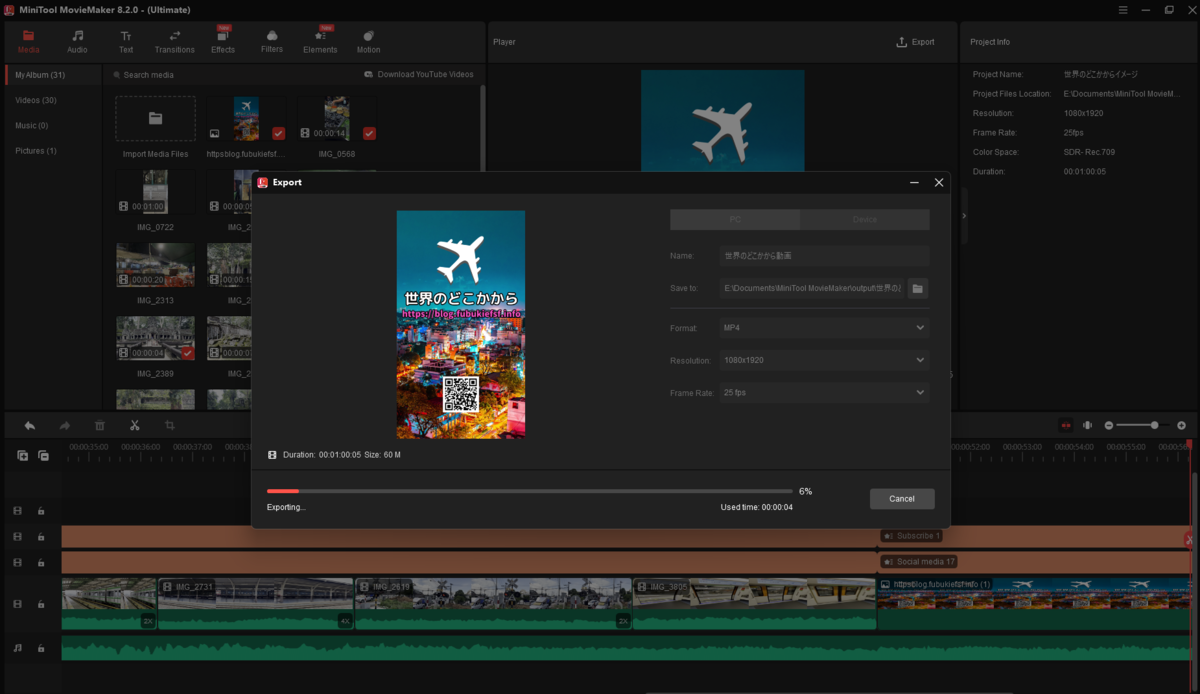1200x694 pixels.
Task: Select the httpsblog.fubukiefsf picture thumbnail
Action: pyautogui.click(x=246, y=119)
